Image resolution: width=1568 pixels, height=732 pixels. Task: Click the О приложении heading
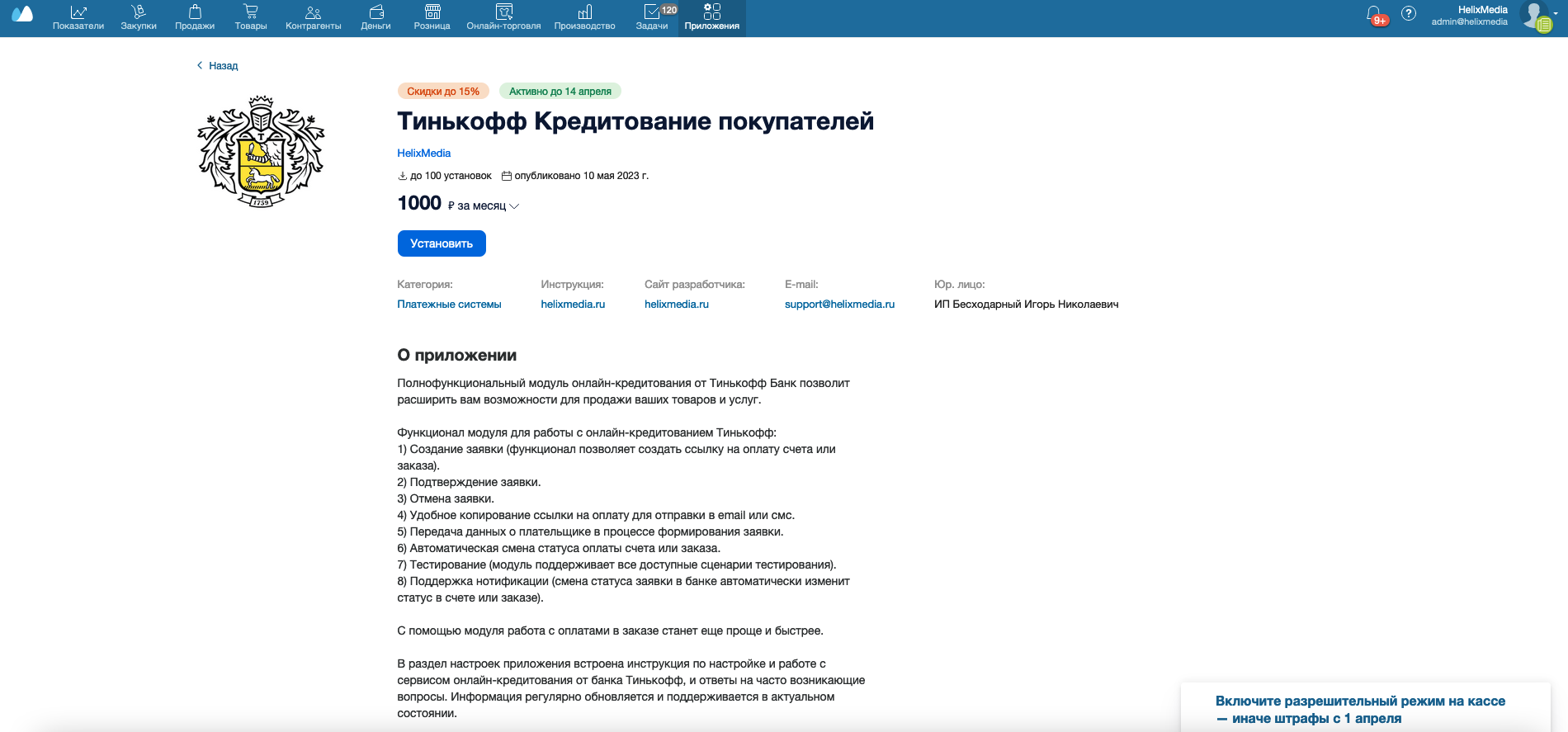[457, 356]
